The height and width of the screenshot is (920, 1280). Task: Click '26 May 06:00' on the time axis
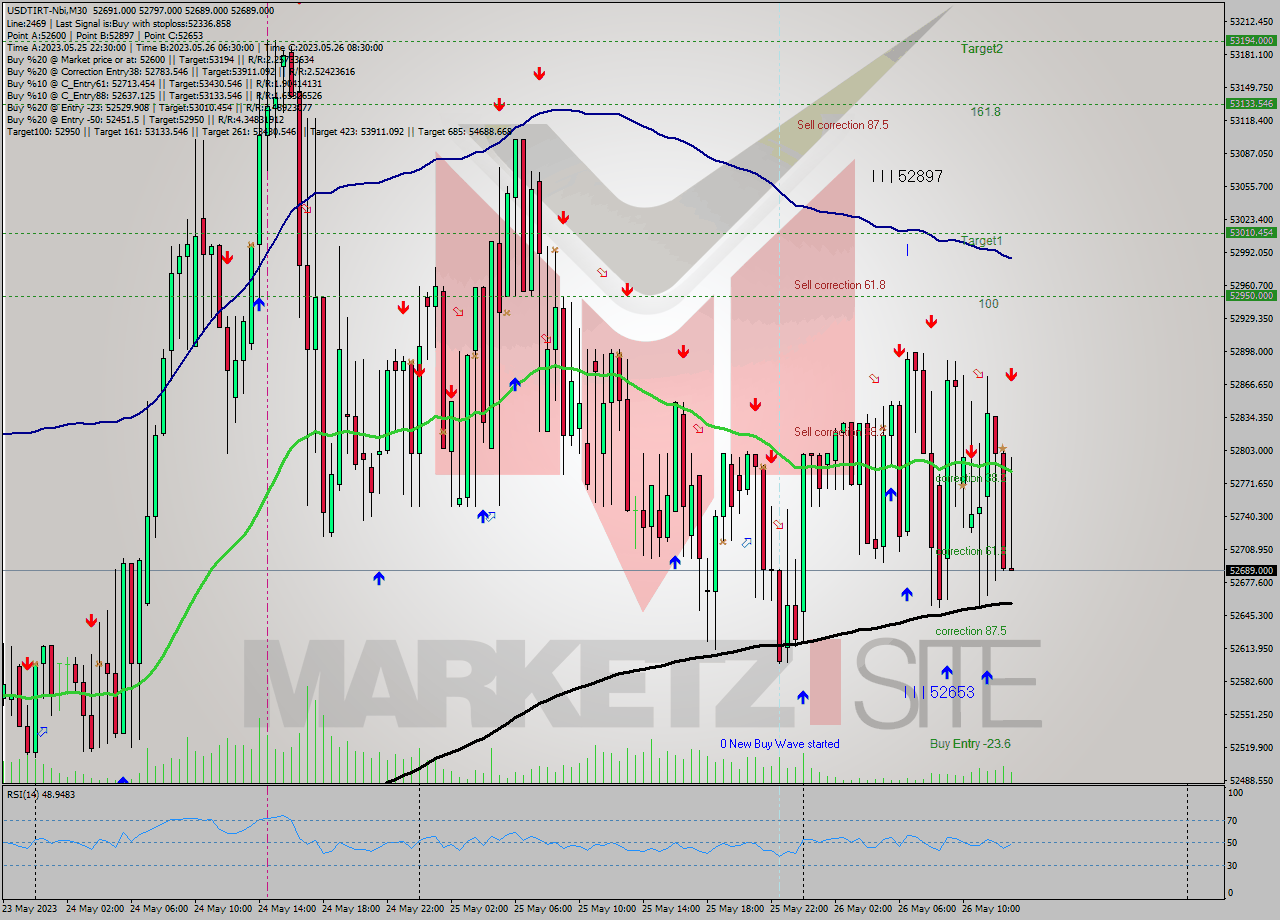click(927, 909)
